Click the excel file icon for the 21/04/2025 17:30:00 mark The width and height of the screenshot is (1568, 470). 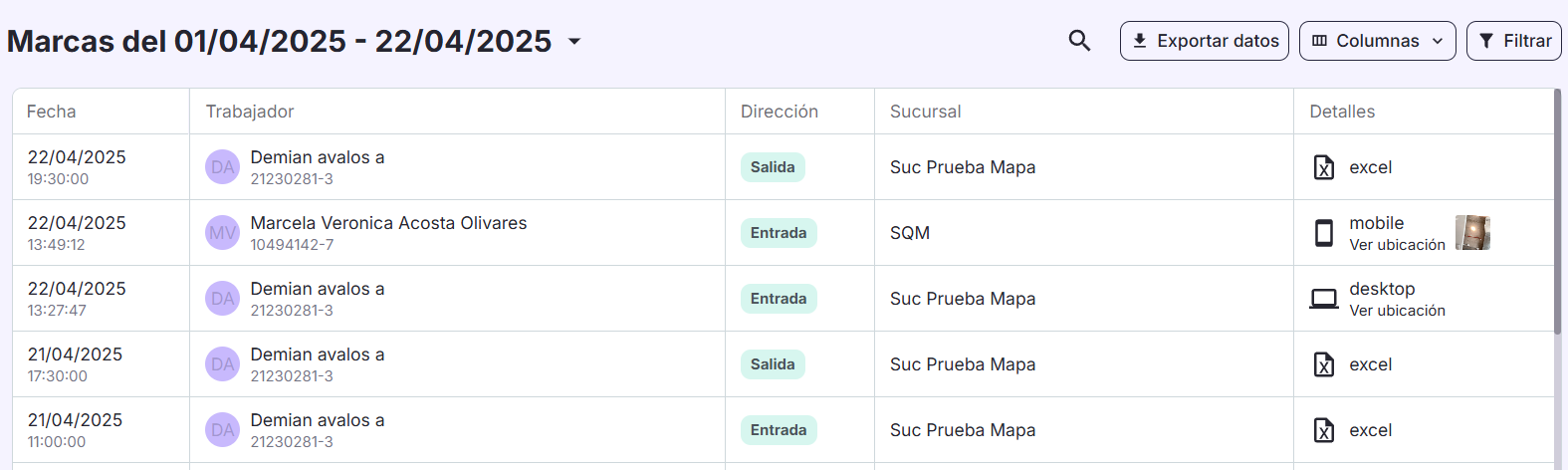(1324, 364)
